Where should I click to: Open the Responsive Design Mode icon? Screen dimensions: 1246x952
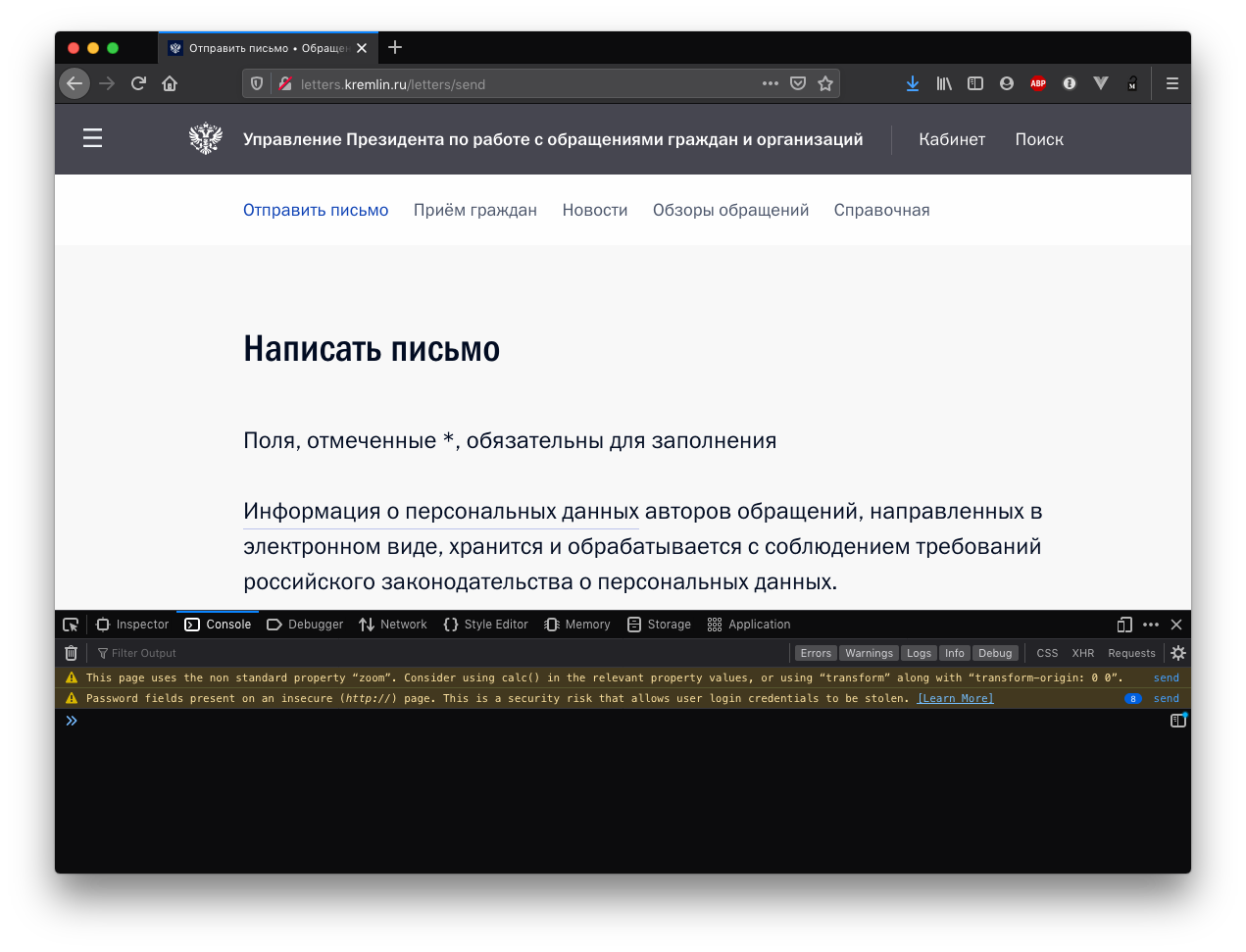tap(1124, 625)
